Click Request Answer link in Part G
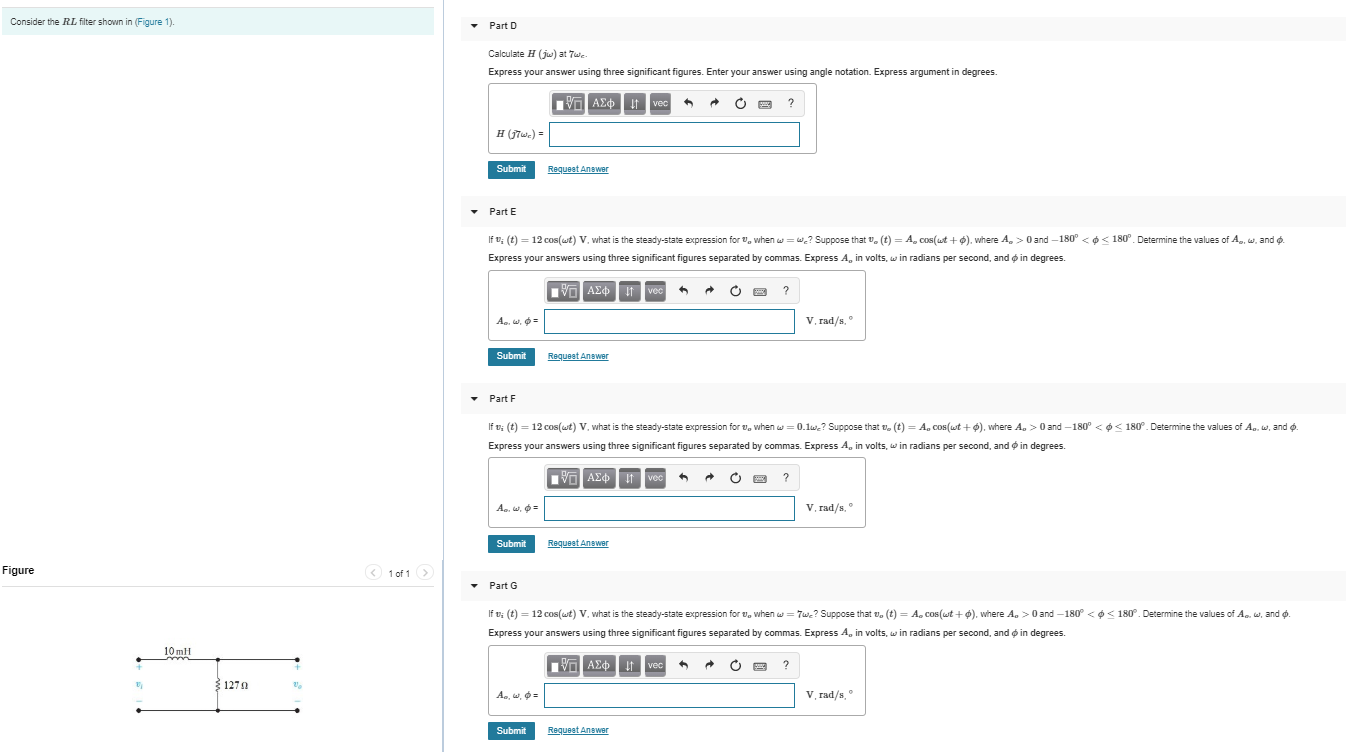Image resolution: width=1346 pixels, height=752 pixels. pyautogui.click(x=578, y=730)
